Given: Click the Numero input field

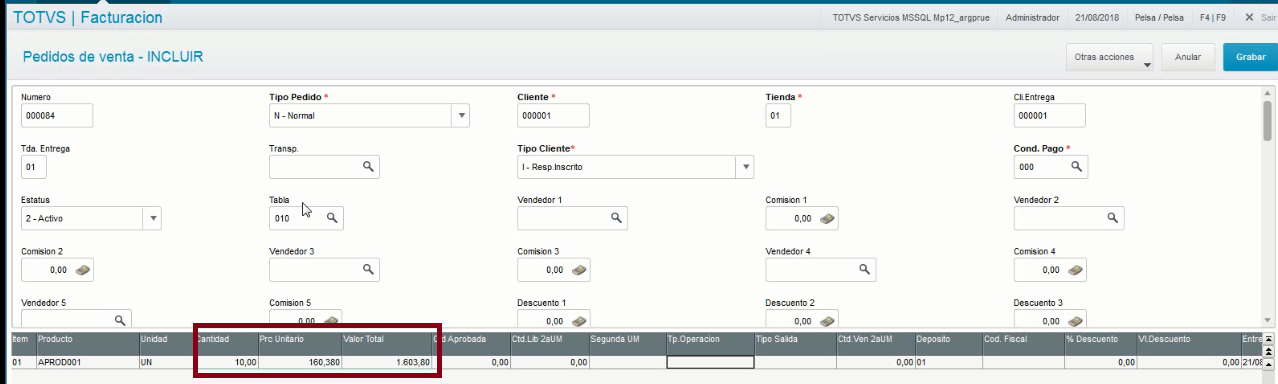Looking at the screenshot, I should click(57, 115).
